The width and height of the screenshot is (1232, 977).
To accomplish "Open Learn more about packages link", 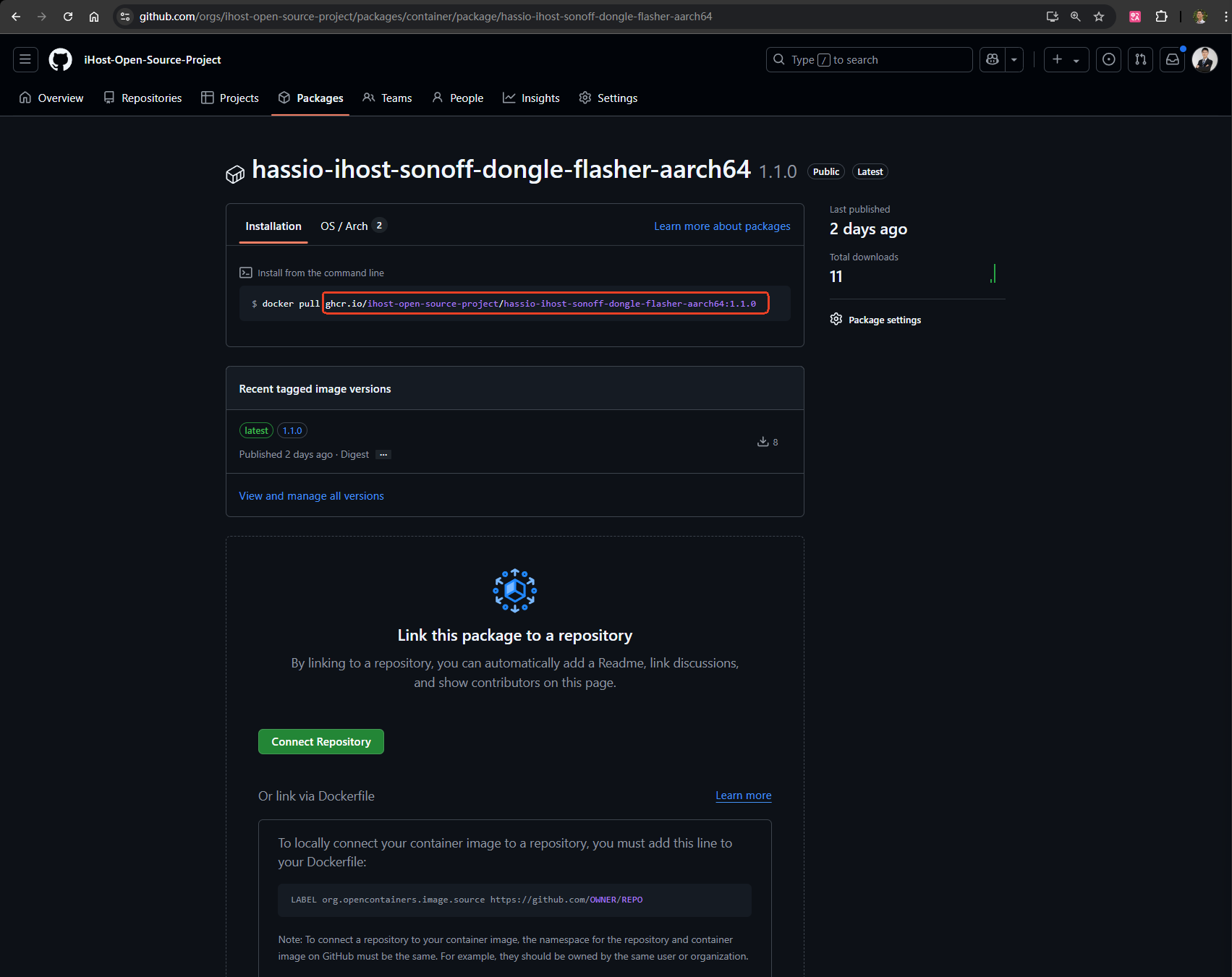I will [722, 226].
